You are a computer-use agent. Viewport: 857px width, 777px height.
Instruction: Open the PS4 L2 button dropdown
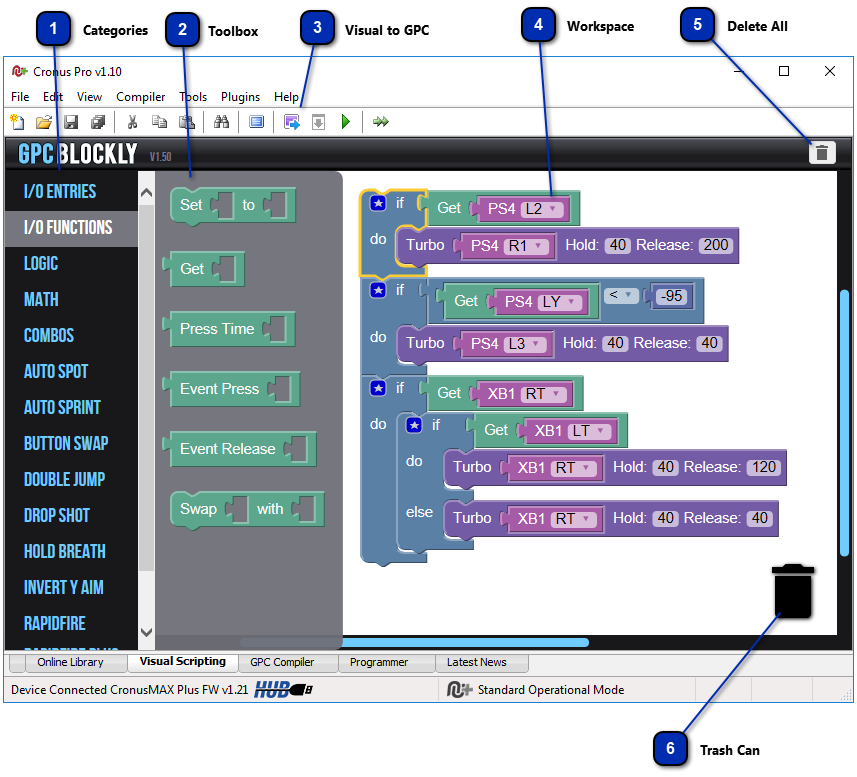(541, 209)
